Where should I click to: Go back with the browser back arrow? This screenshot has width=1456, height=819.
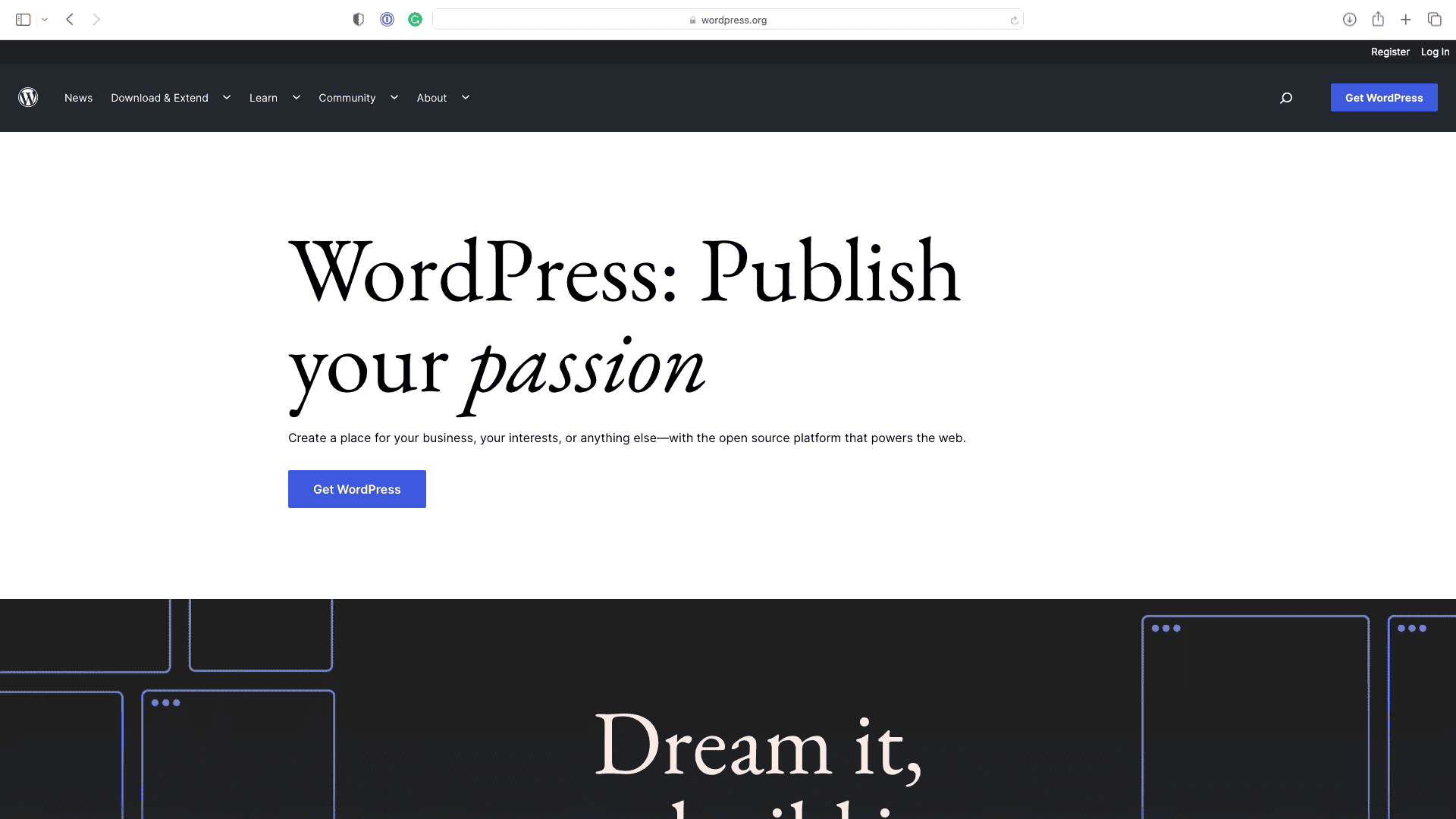70,20
